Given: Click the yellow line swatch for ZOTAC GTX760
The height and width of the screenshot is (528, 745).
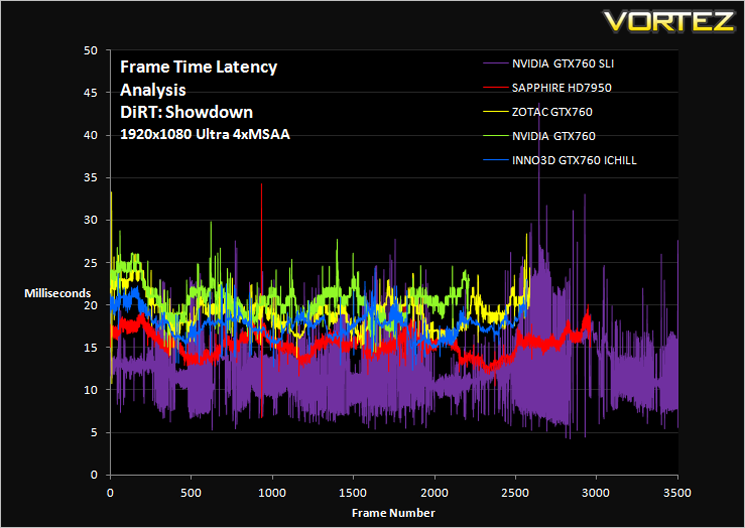Looking at the screenshot, I should [496, 112].
